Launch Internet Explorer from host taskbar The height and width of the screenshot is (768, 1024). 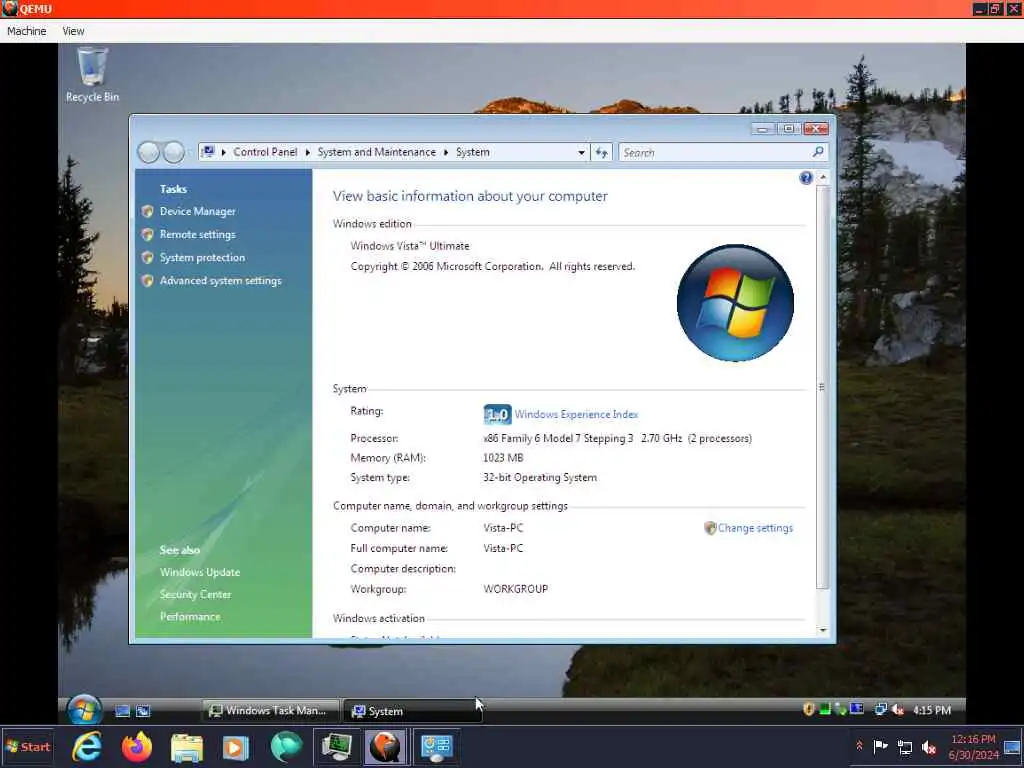(x=87, y=747)
